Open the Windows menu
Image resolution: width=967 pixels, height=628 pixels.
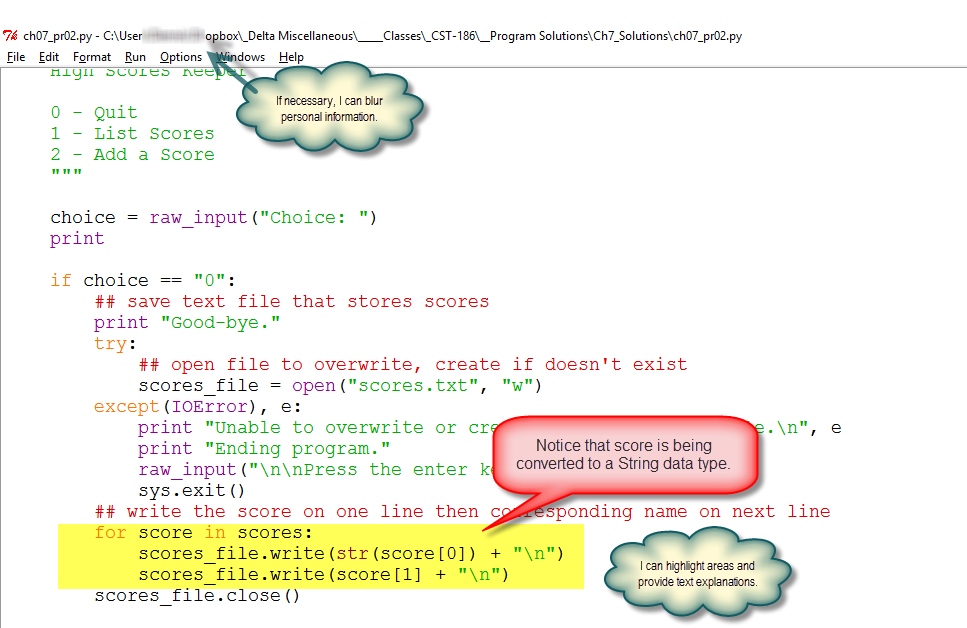(x=243, y=57)
